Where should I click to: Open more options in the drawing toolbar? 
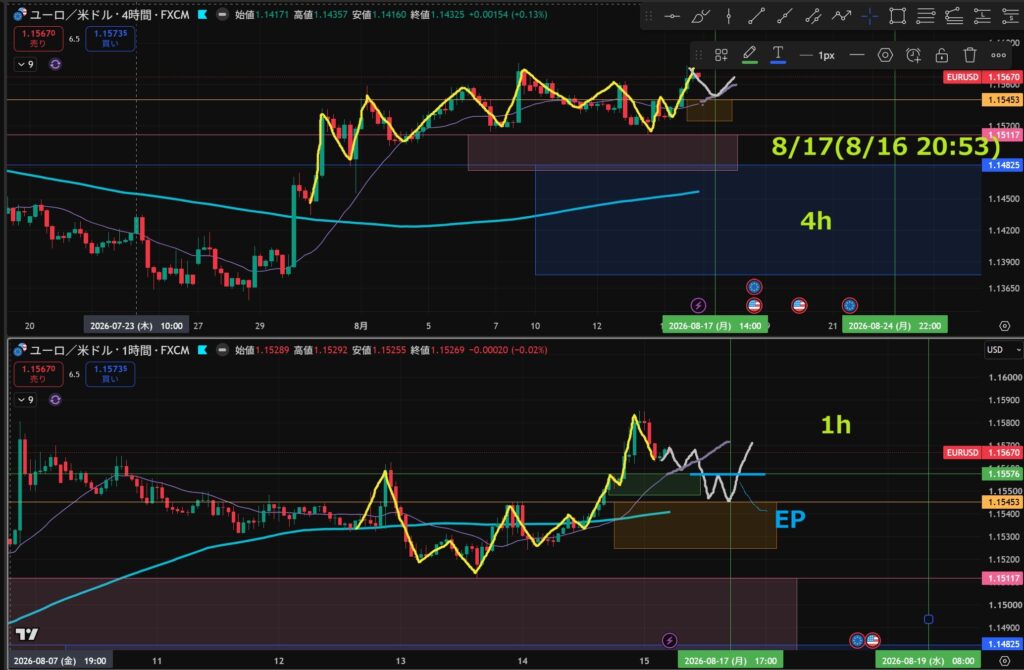pyautogui.click(x=999, y=56)
